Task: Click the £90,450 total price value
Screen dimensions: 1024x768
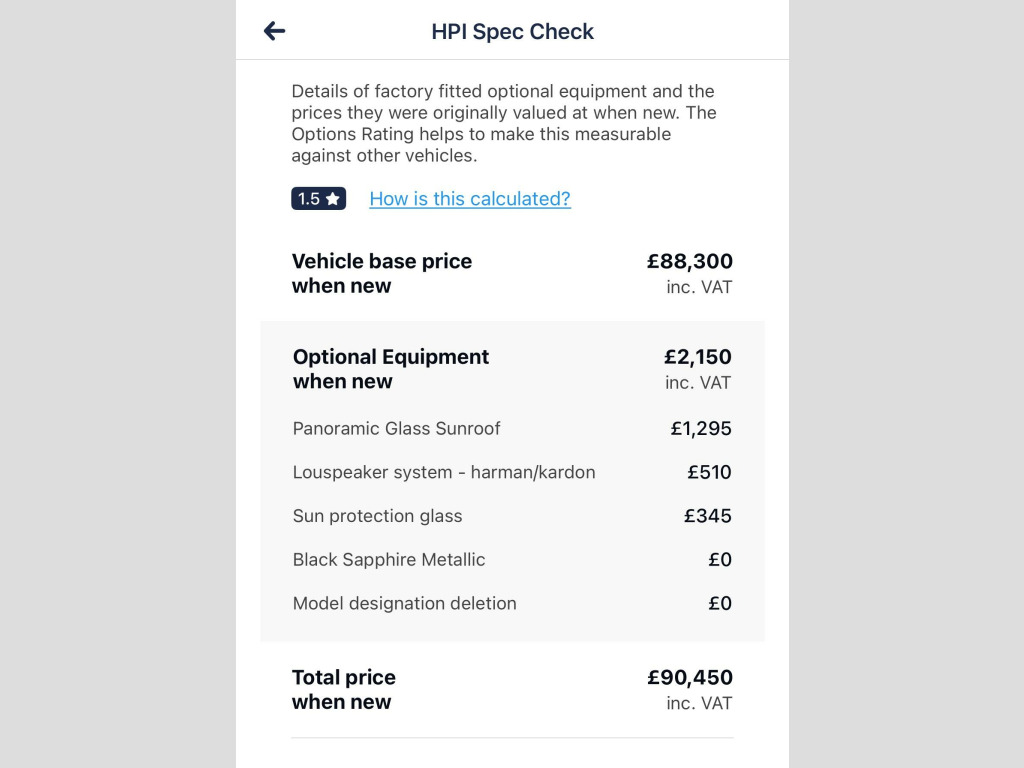Action: [x=689, y=678]
